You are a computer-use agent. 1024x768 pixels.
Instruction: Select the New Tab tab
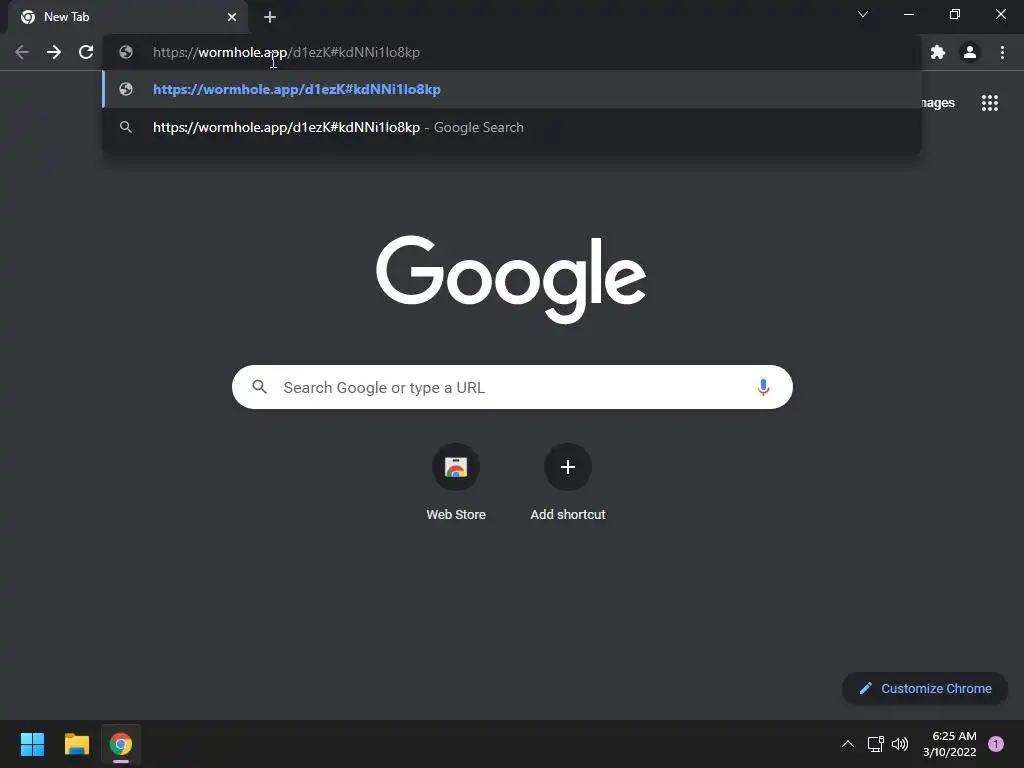coord(129,18)
